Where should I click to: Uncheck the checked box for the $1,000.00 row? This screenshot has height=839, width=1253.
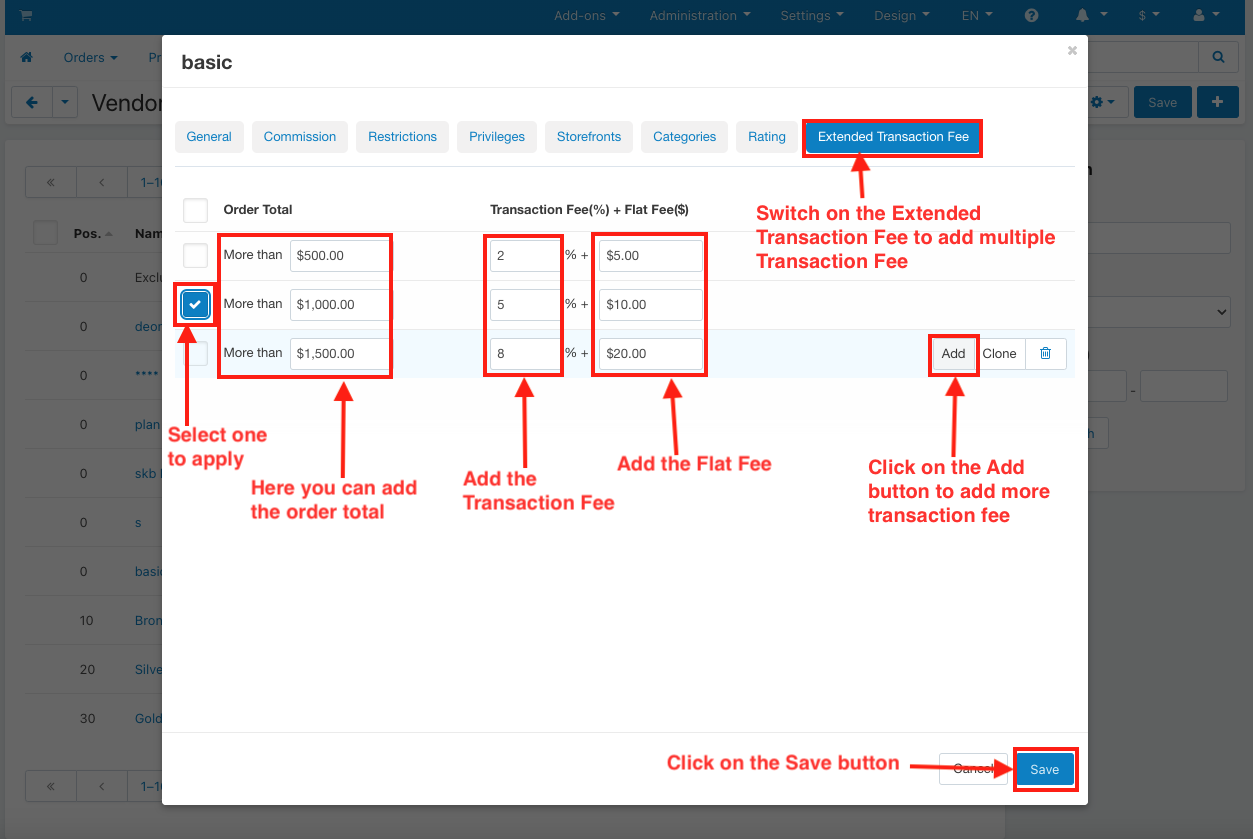[195, 304]
